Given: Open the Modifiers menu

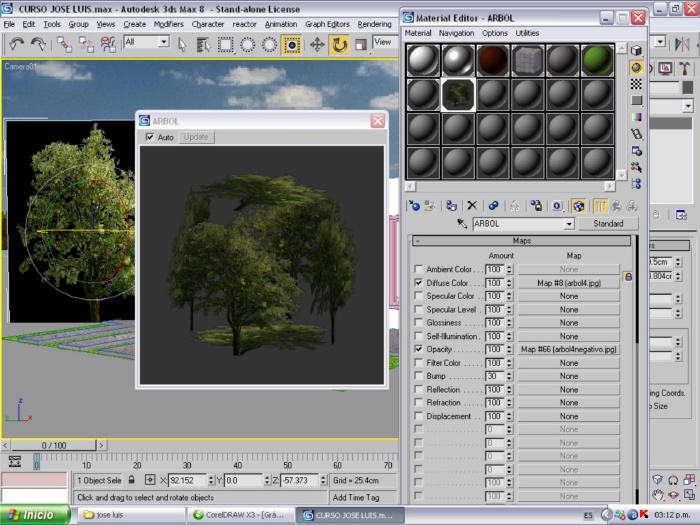Looking at the screenshot, I should (168, 24).
